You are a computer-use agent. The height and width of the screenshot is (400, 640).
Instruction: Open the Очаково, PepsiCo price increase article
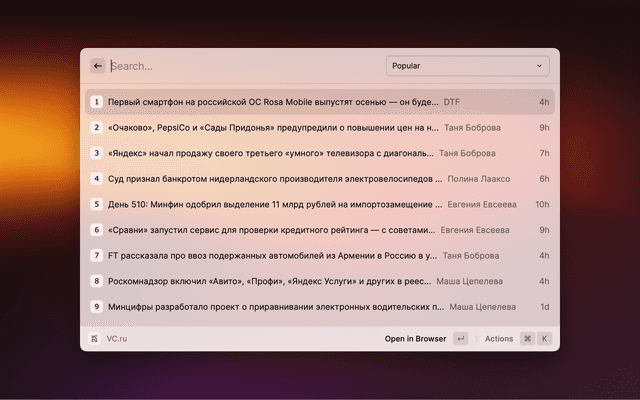point(272,128)
